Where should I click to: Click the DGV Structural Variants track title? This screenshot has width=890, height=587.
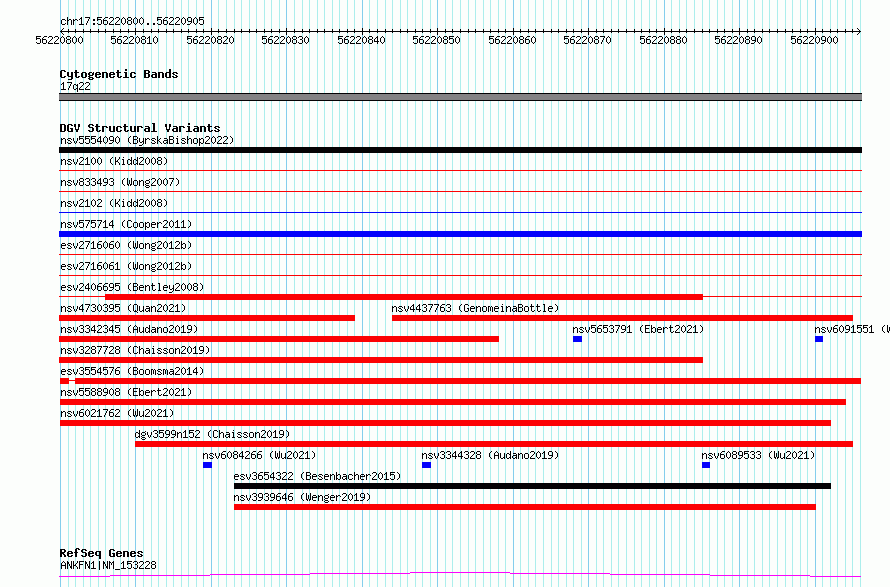coord(140,128)
